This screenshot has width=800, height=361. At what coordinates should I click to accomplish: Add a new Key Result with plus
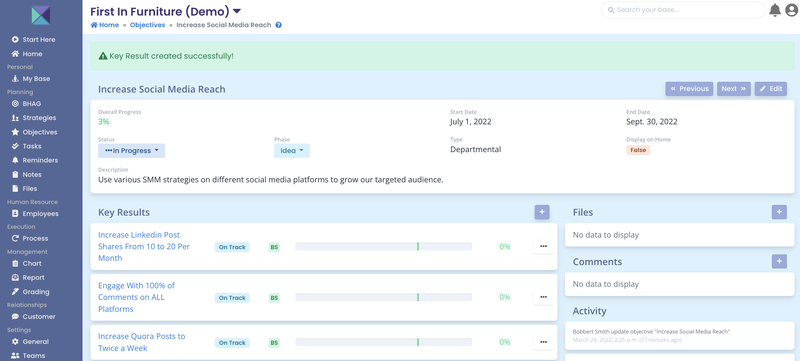542,212
